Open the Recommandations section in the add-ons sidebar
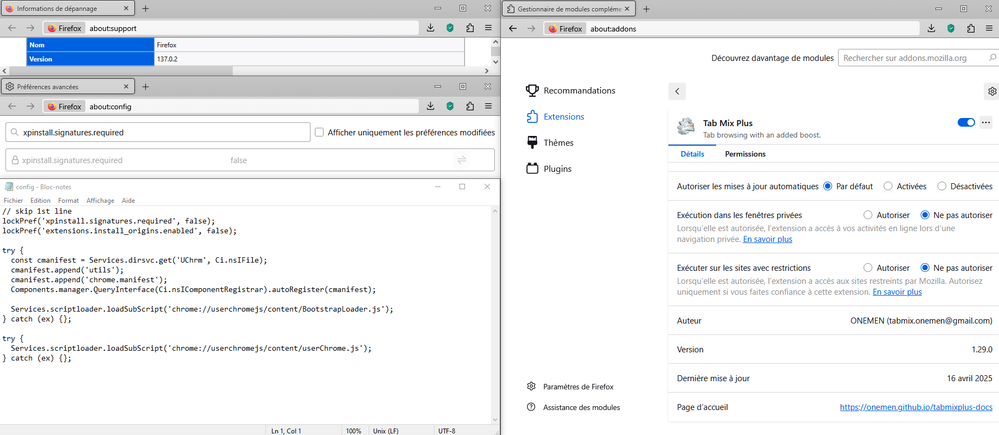This screenshot has height=435, width=999. (570, 91)
